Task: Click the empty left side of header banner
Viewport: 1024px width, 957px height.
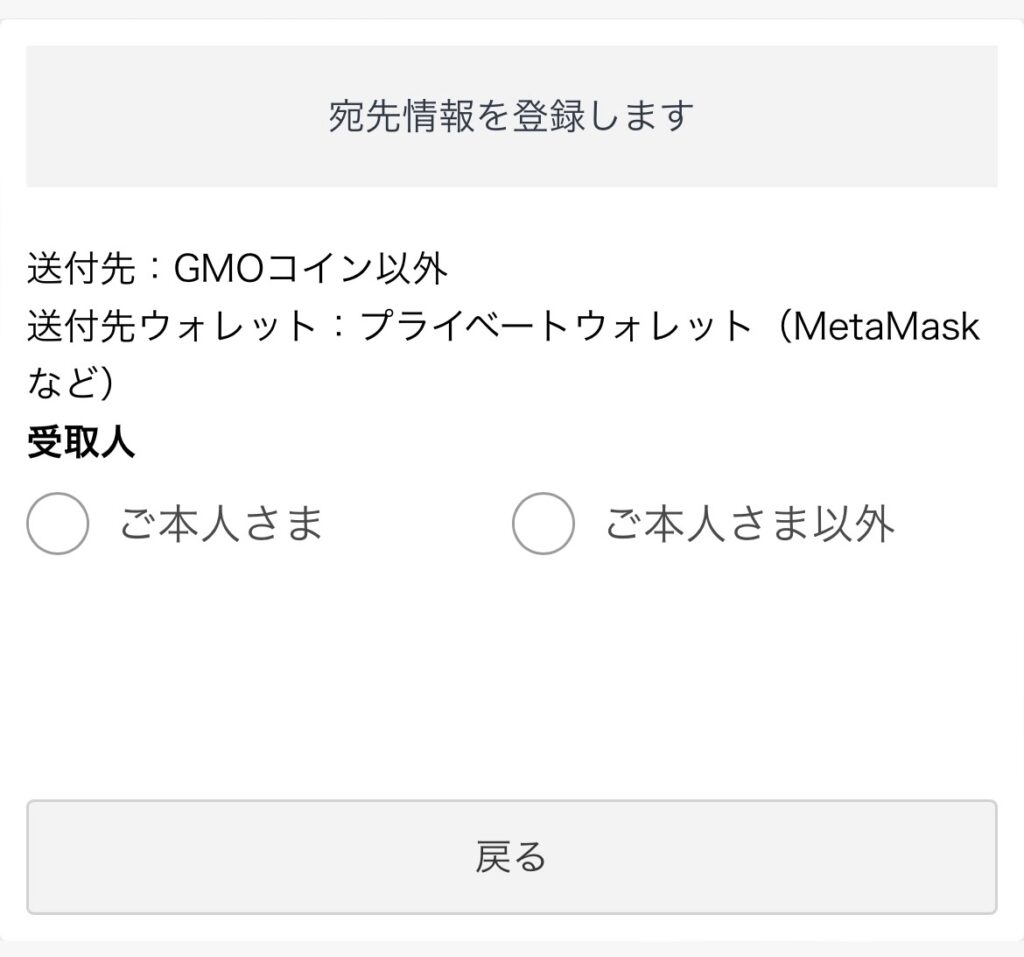Action: (x=150, y=116)
